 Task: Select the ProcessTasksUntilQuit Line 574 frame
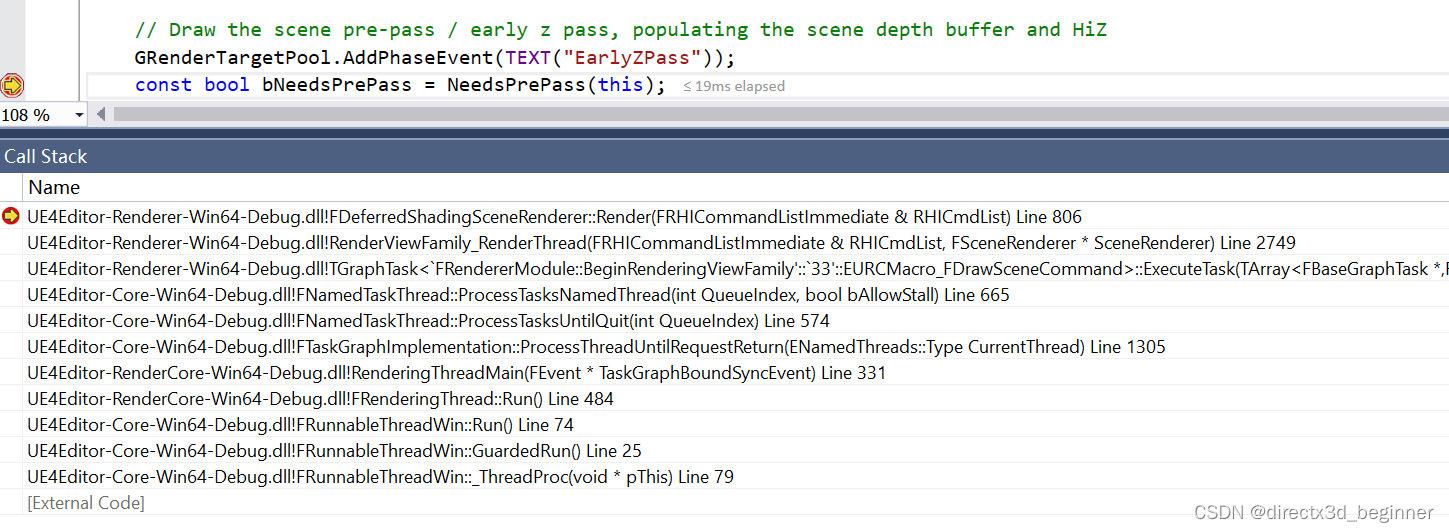(x=428, y=321)
